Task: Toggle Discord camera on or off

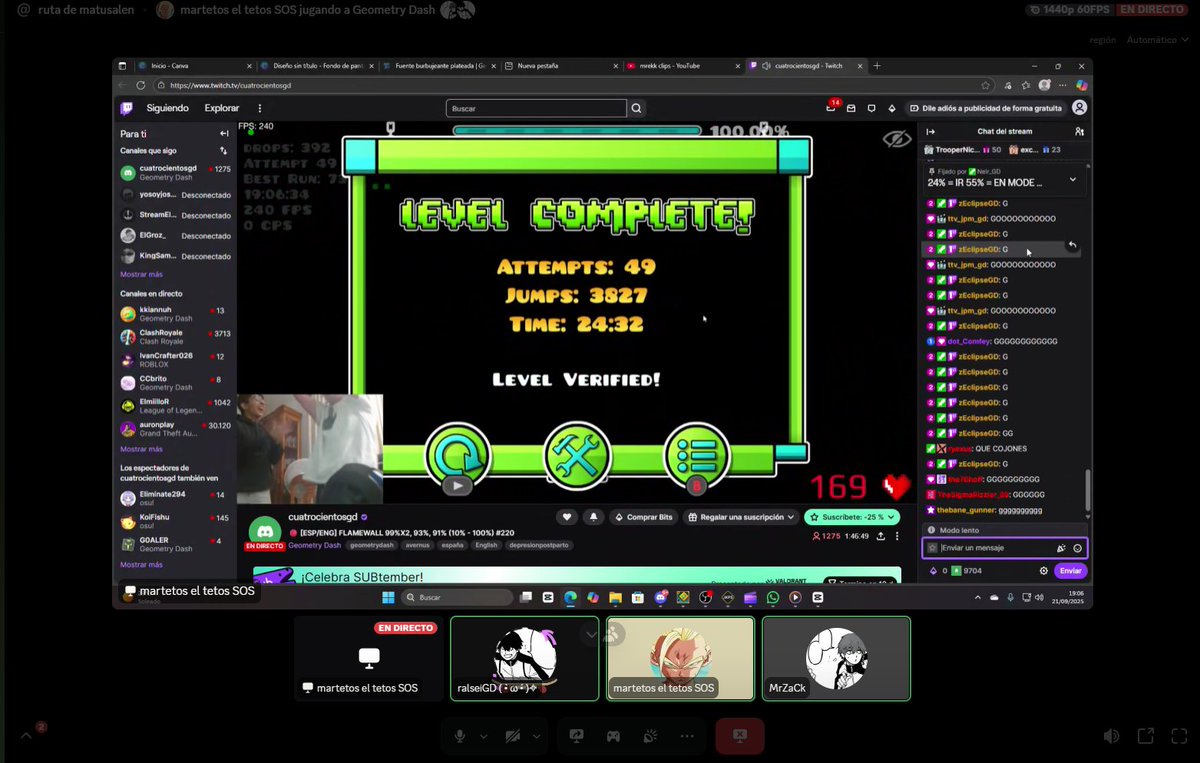Action: [513, 736]
